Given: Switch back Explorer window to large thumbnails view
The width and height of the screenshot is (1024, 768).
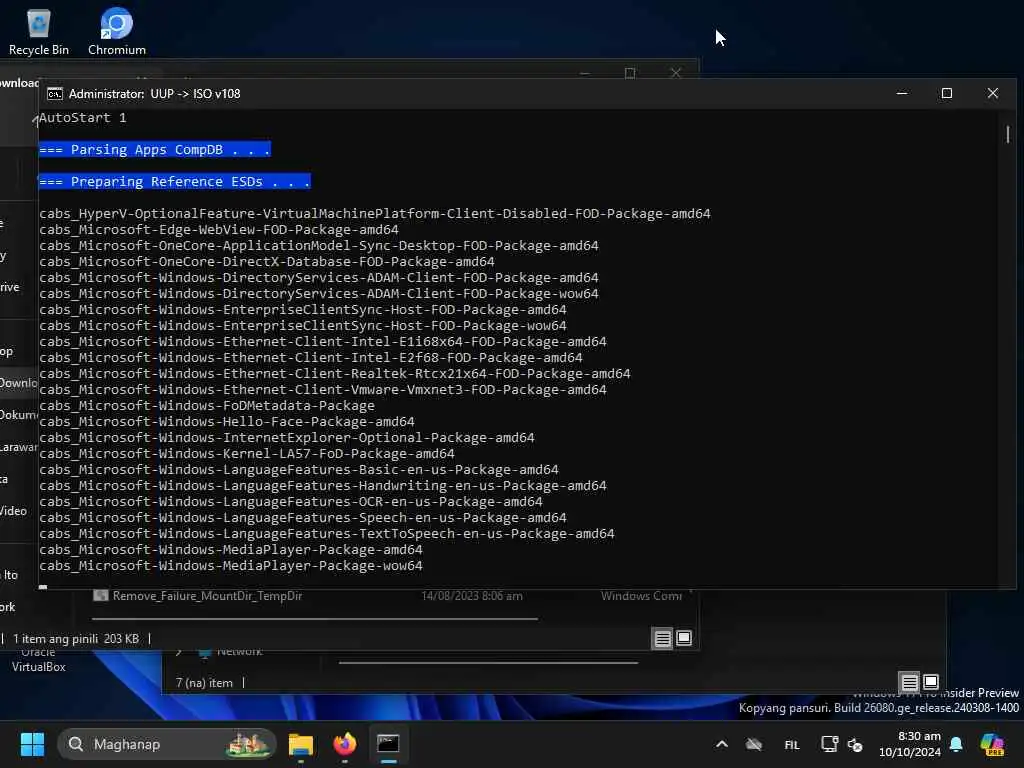Looking at the screenshot, I should 931,682.
